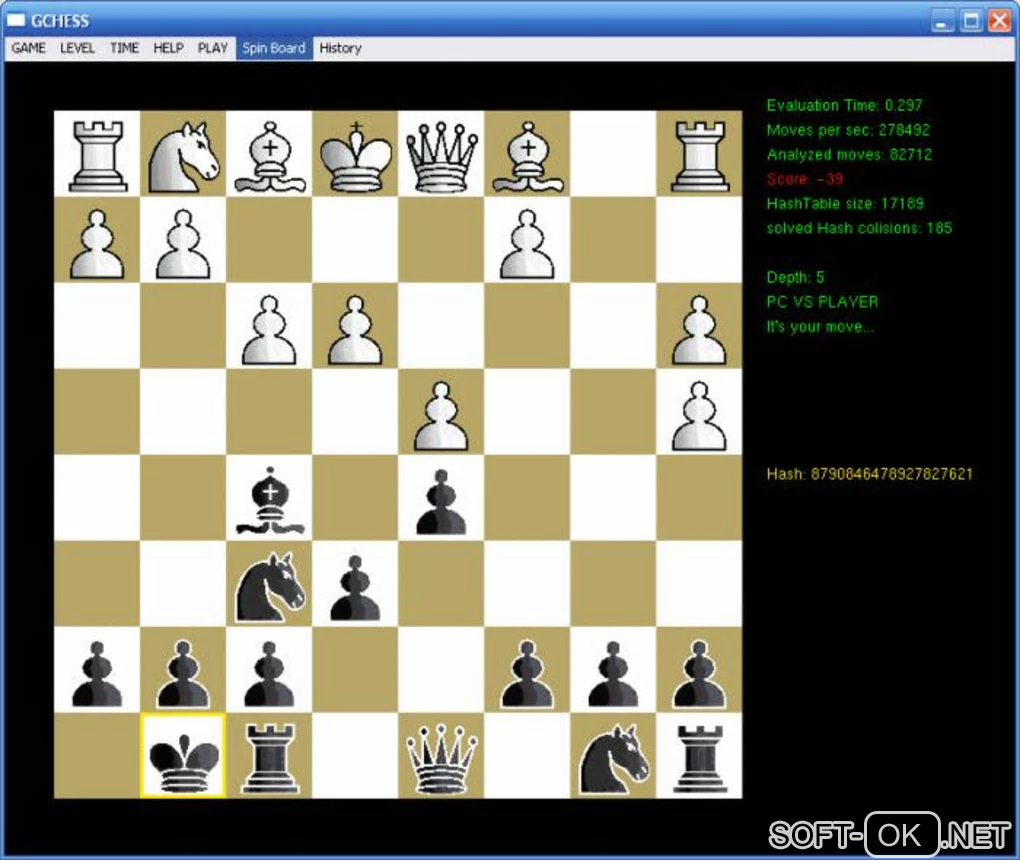Click empty bottom-left corner square beside black king
The height and width of the screenshot is (860, 1020).
pos(97,756)
